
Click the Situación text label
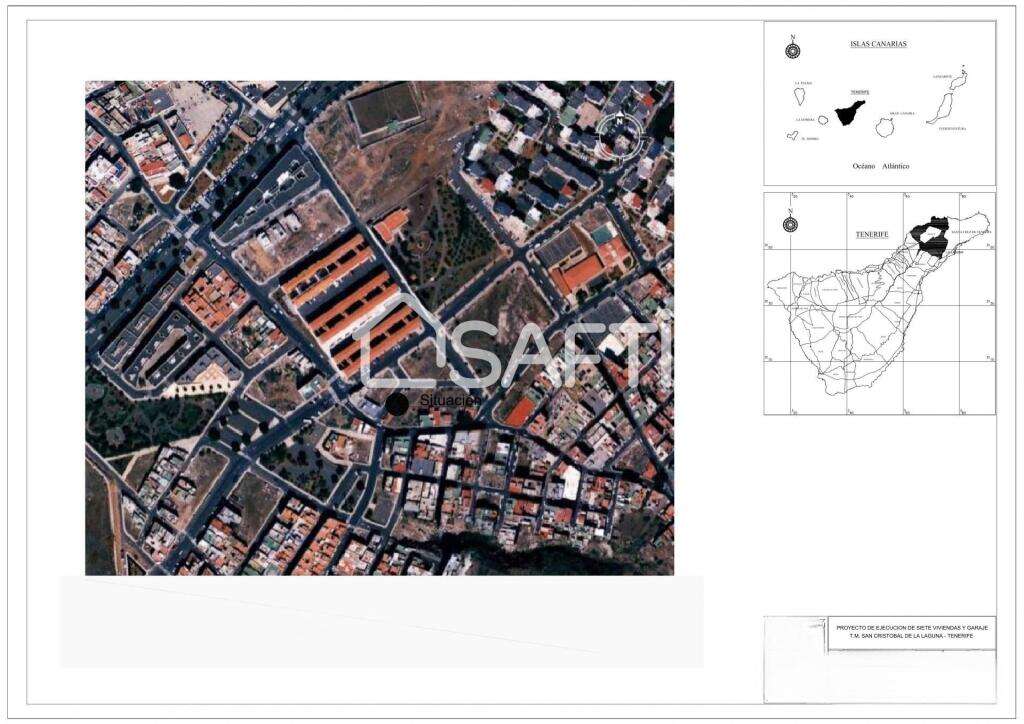pyautogui.click(x=450, y=400)
